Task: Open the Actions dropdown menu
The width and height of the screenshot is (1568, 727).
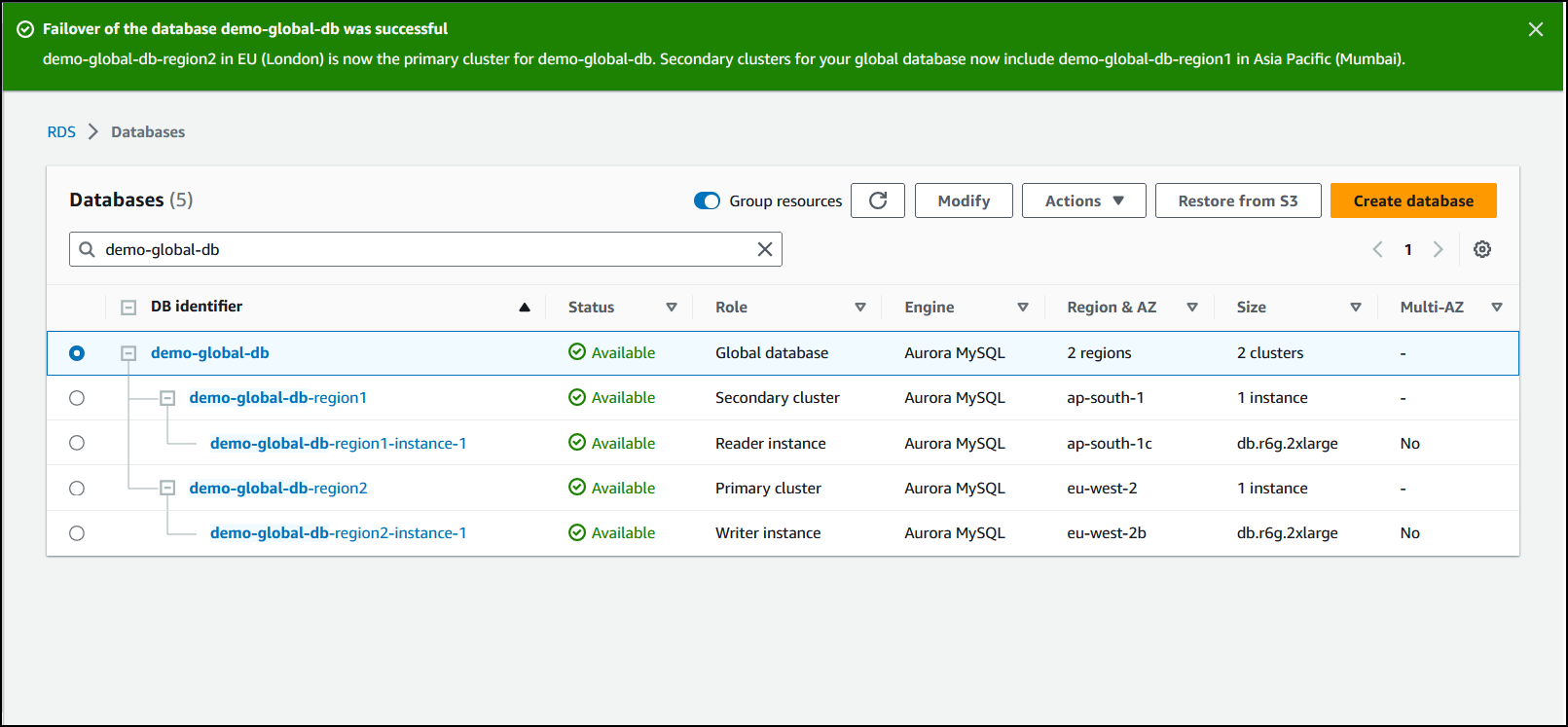Action: click(1083, 200)
